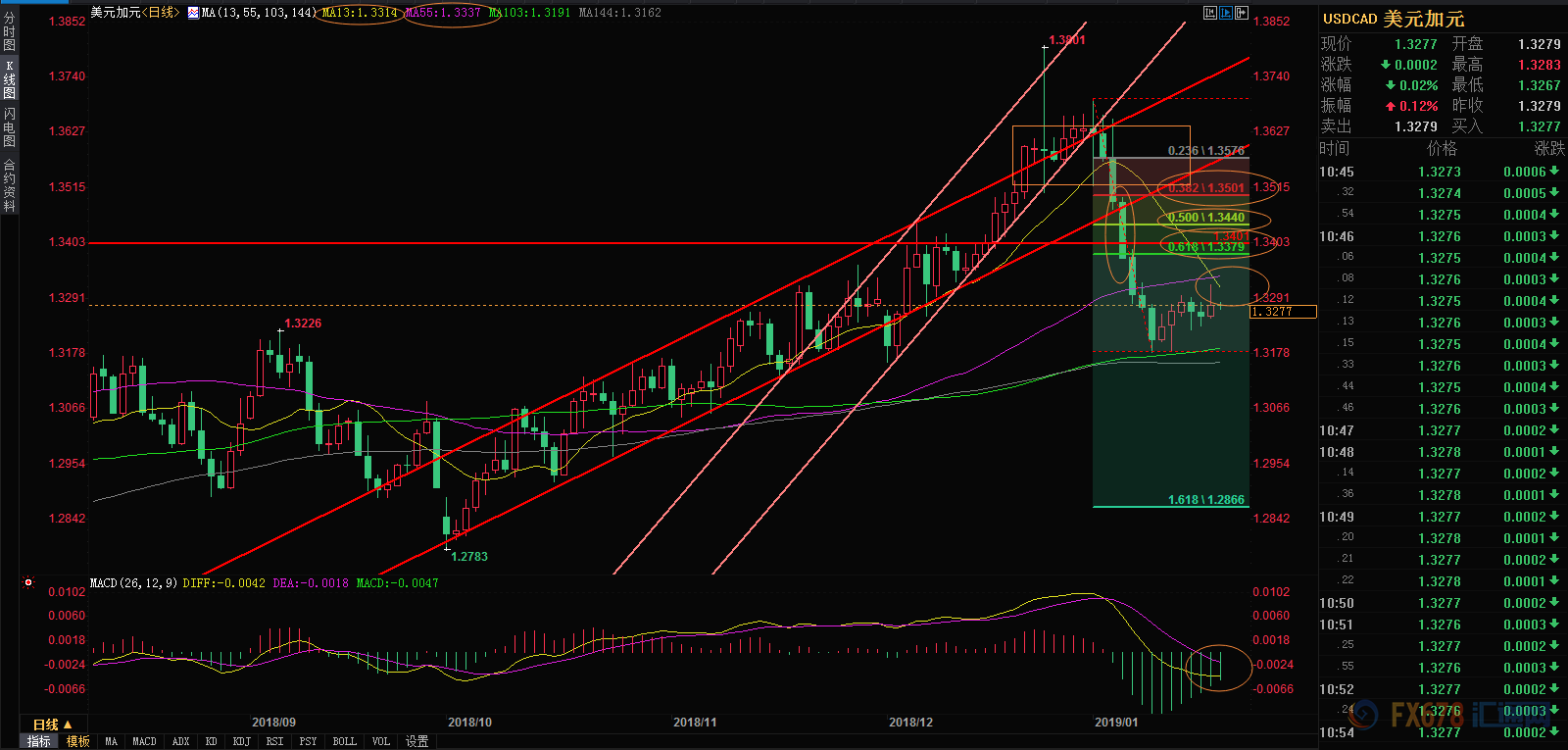Click the USDCAD 美元加元 quote header

(x=1394, y=19)
